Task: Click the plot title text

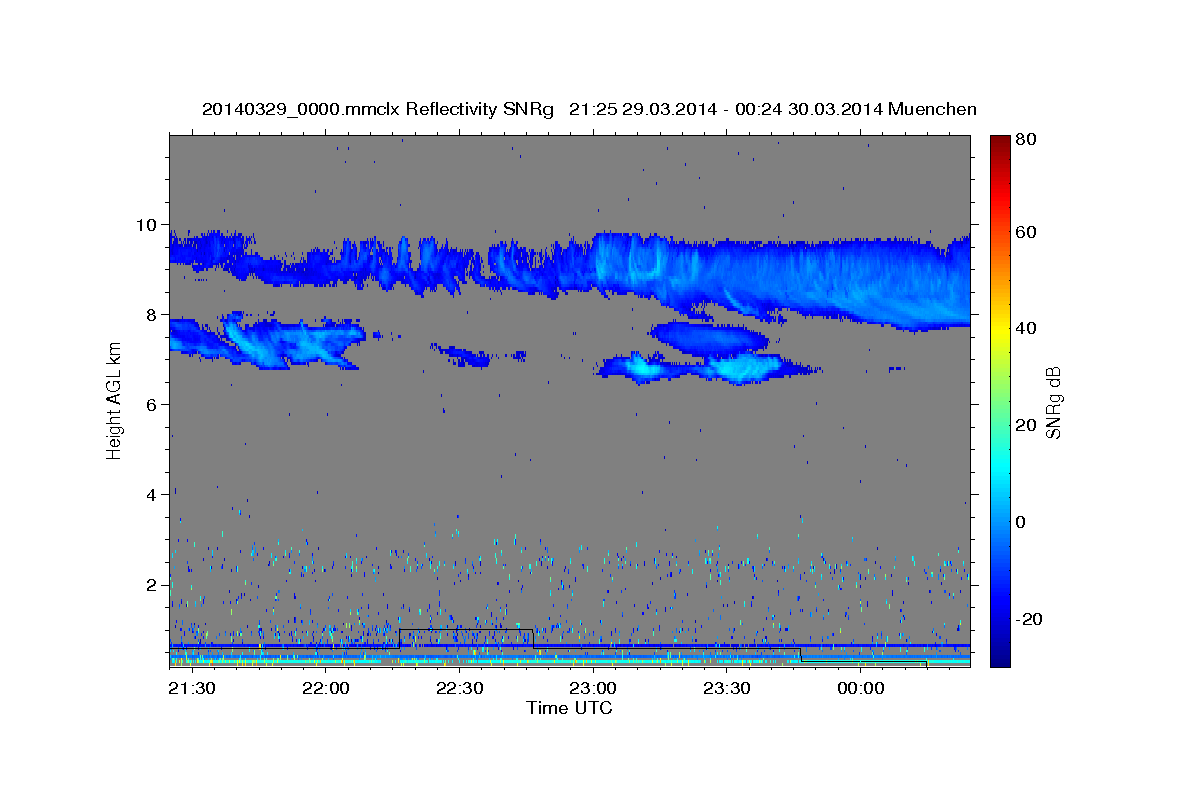Action: (x=589, y=109)
